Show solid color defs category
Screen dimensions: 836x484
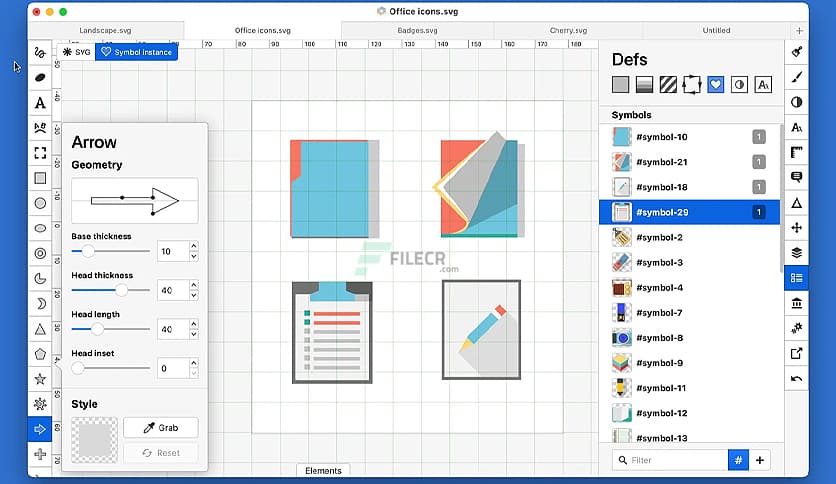coord(620,85)
